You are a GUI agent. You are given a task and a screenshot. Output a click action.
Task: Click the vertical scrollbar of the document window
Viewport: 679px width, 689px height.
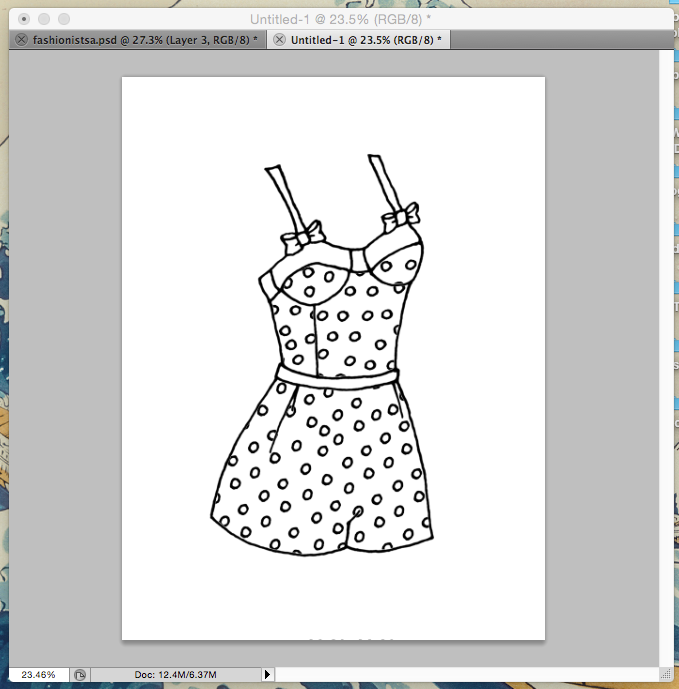pos(666,359)
